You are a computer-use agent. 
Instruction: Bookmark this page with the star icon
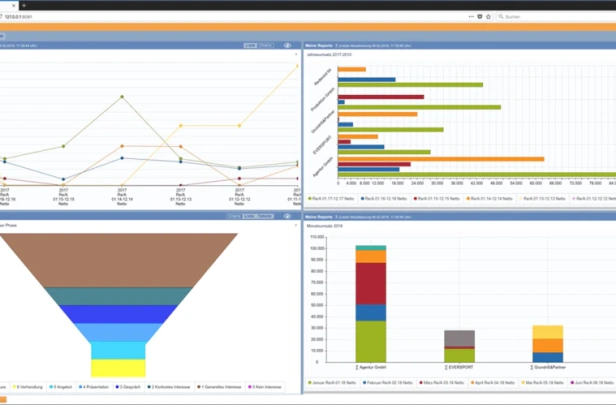(x=488, y=16)
